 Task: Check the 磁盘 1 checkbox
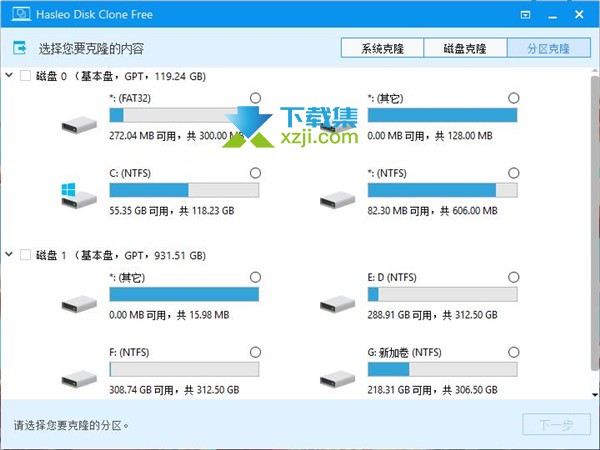[x=25, y=254]
